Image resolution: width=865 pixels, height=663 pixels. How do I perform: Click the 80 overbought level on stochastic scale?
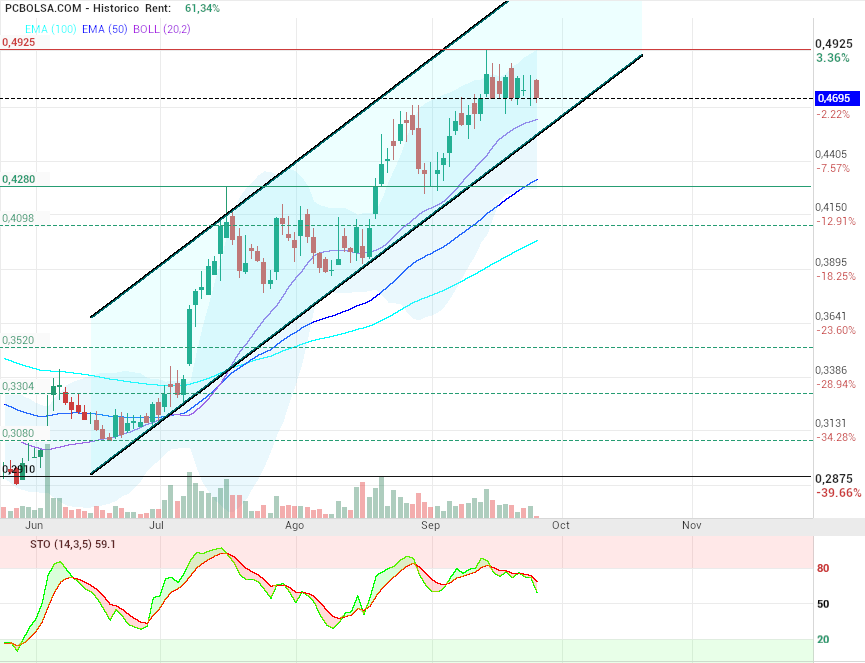coord(825,569)
